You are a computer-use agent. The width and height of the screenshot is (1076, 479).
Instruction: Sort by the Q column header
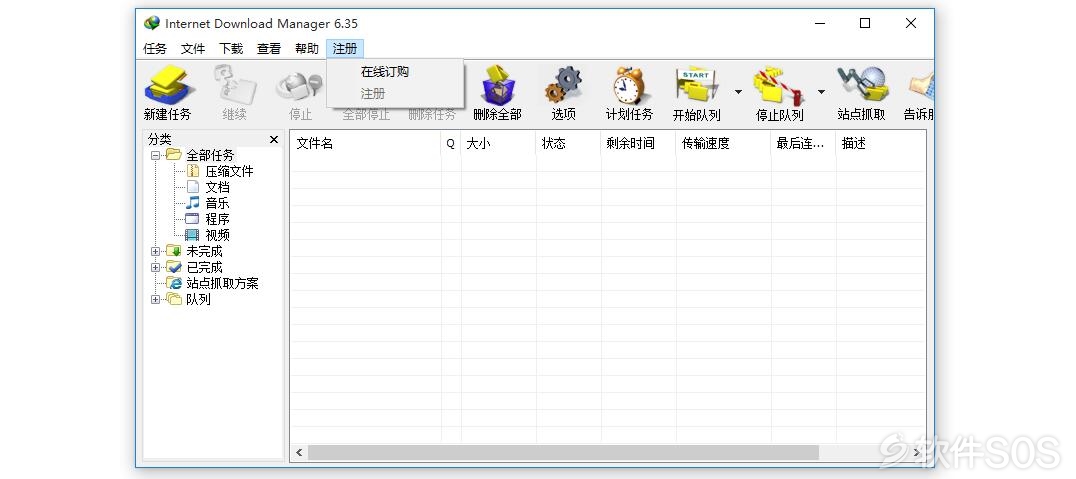[451, 143]
